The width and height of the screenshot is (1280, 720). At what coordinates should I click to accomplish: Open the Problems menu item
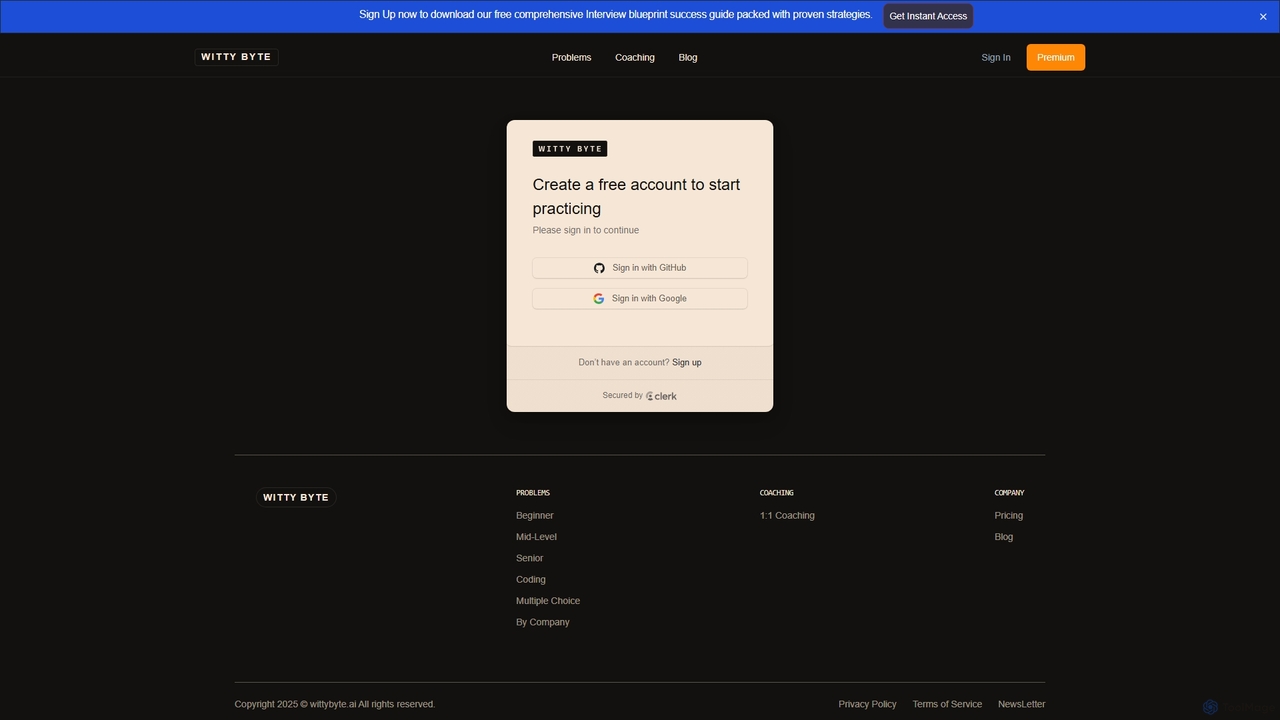pos(571,58)
